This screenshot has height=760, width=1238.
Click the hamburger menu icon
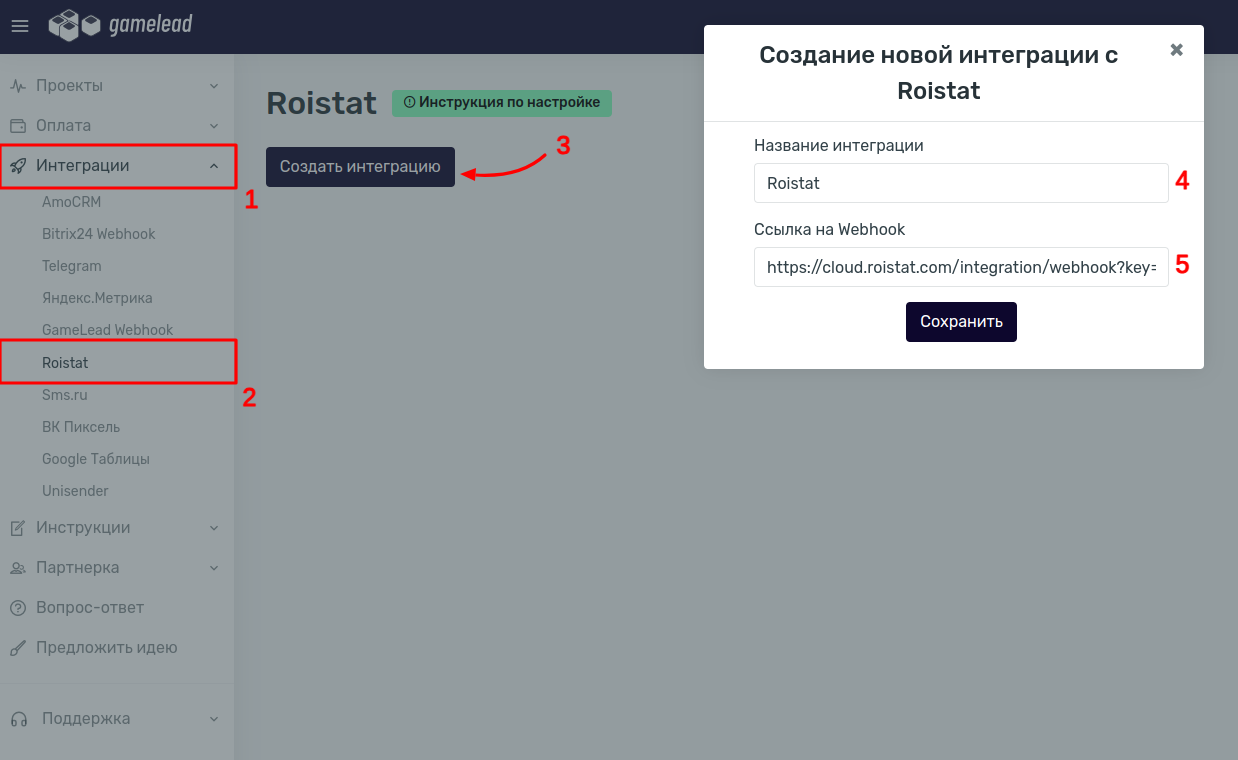[20, 26]
